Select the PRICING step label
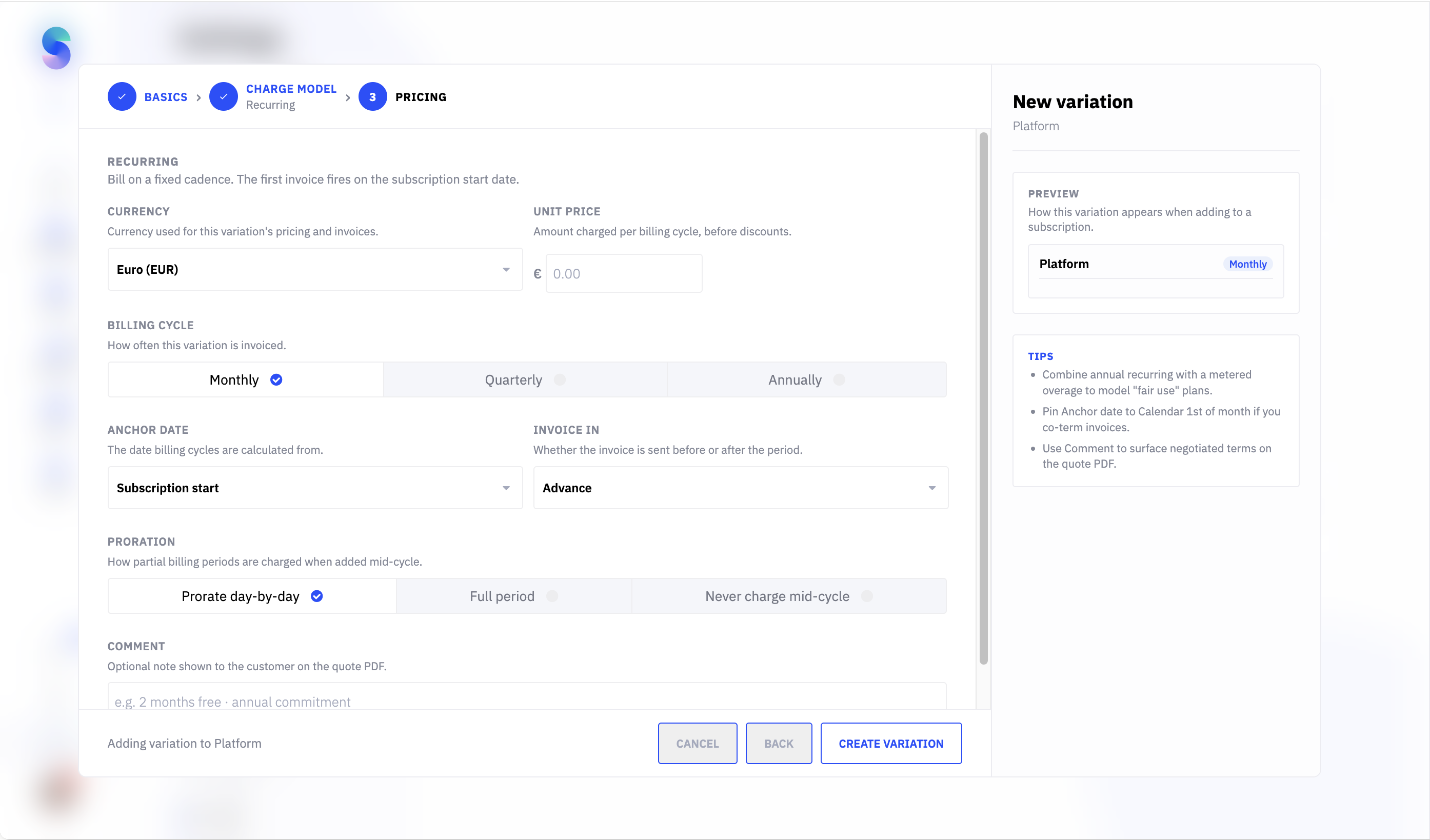The image size is (1430, 840). pos(421,97)
